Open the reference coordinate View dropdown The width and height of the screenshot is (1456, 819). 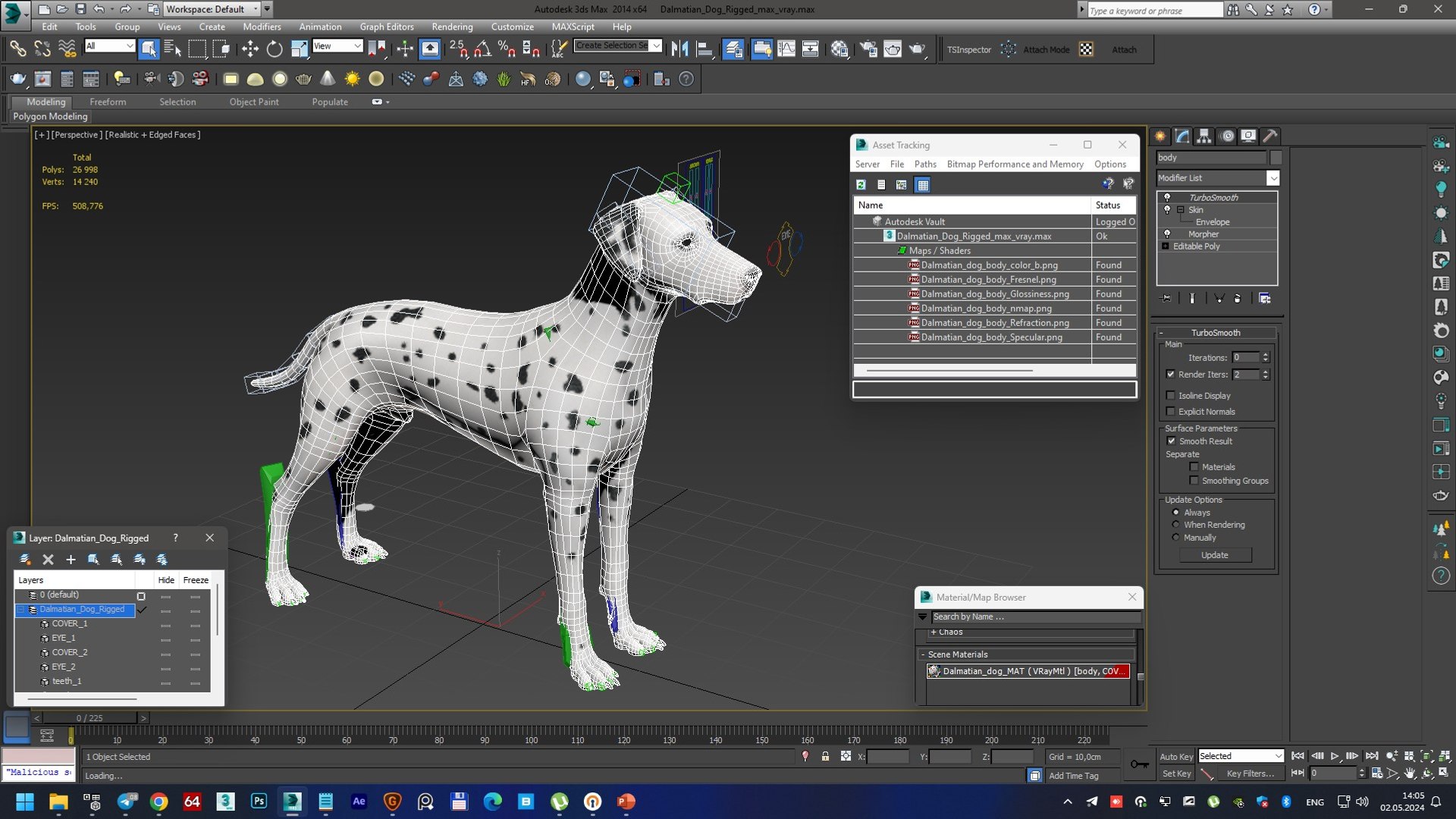337,46
